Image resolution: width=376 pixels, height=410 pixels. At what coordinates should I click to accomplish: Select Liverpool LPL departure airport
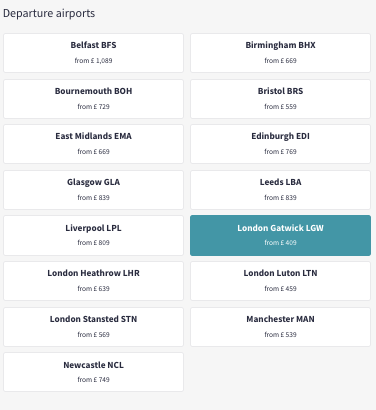(x=93, y=235)
